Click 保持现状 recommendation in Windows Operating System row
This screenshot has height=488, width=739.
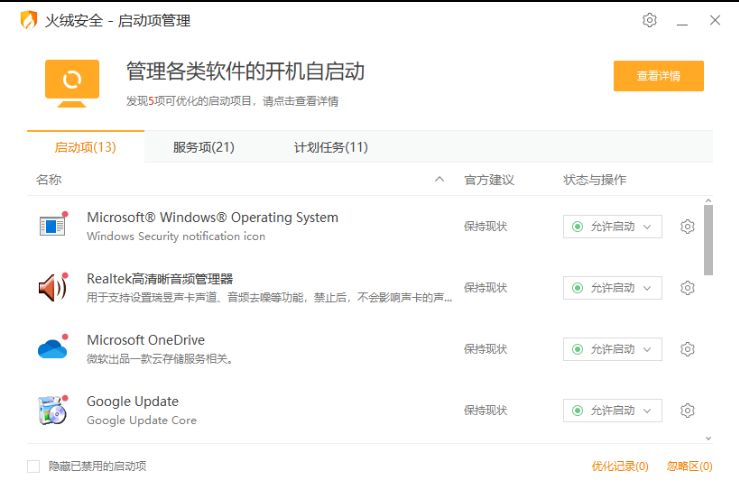click(x=485, y=226)
